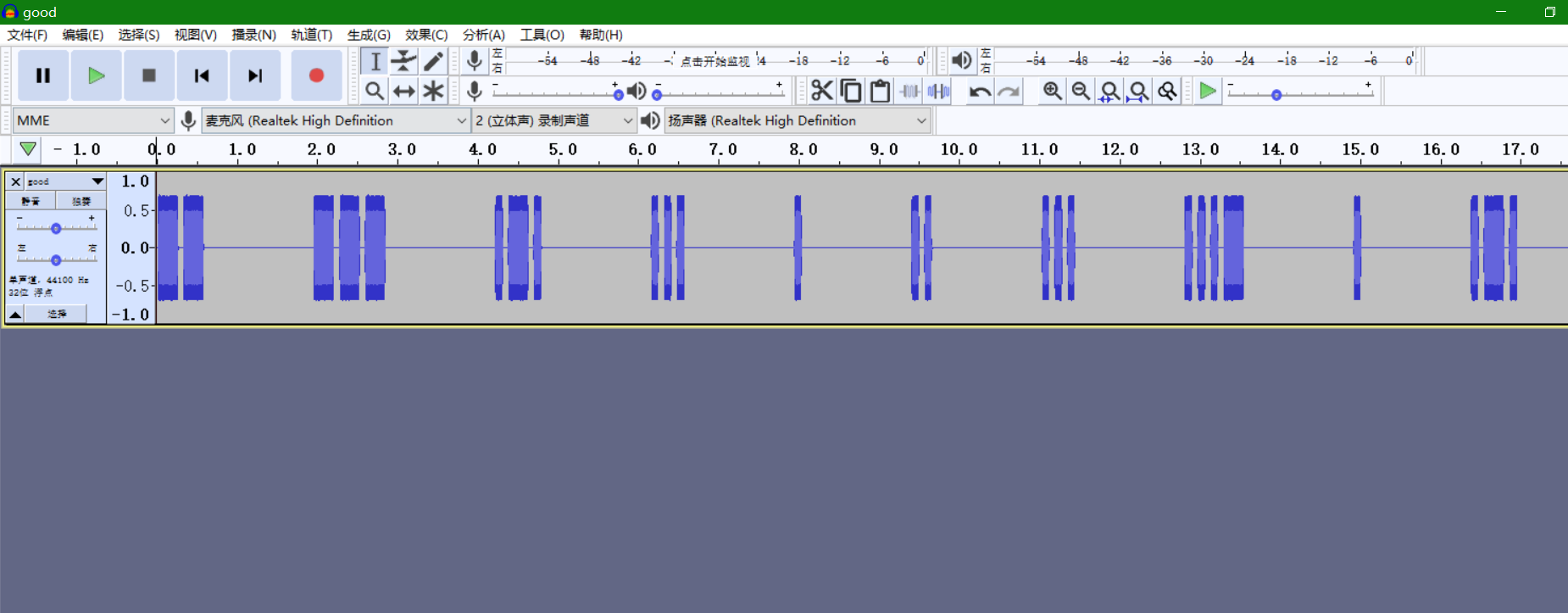
Task: Select the Draw (pencil) tool
Action: tap(433, 61)
